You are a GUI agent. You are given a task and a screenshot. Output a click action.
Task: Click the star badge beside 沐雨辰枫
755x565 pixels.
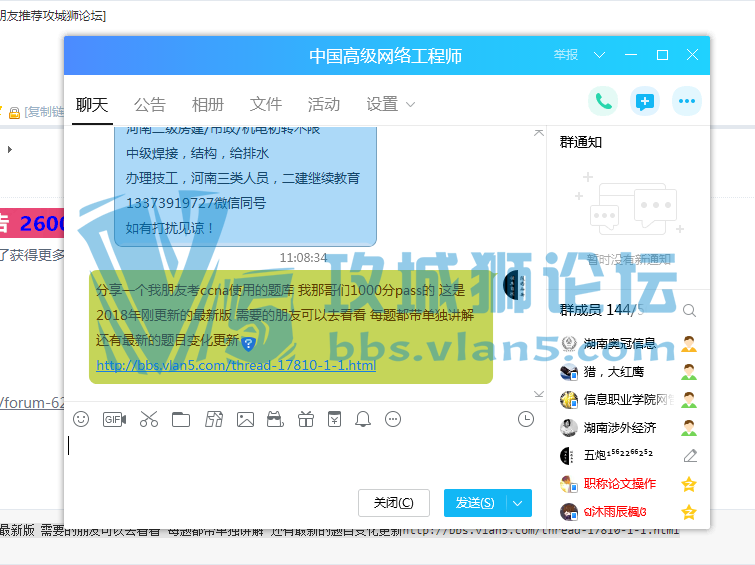(689, 512)
